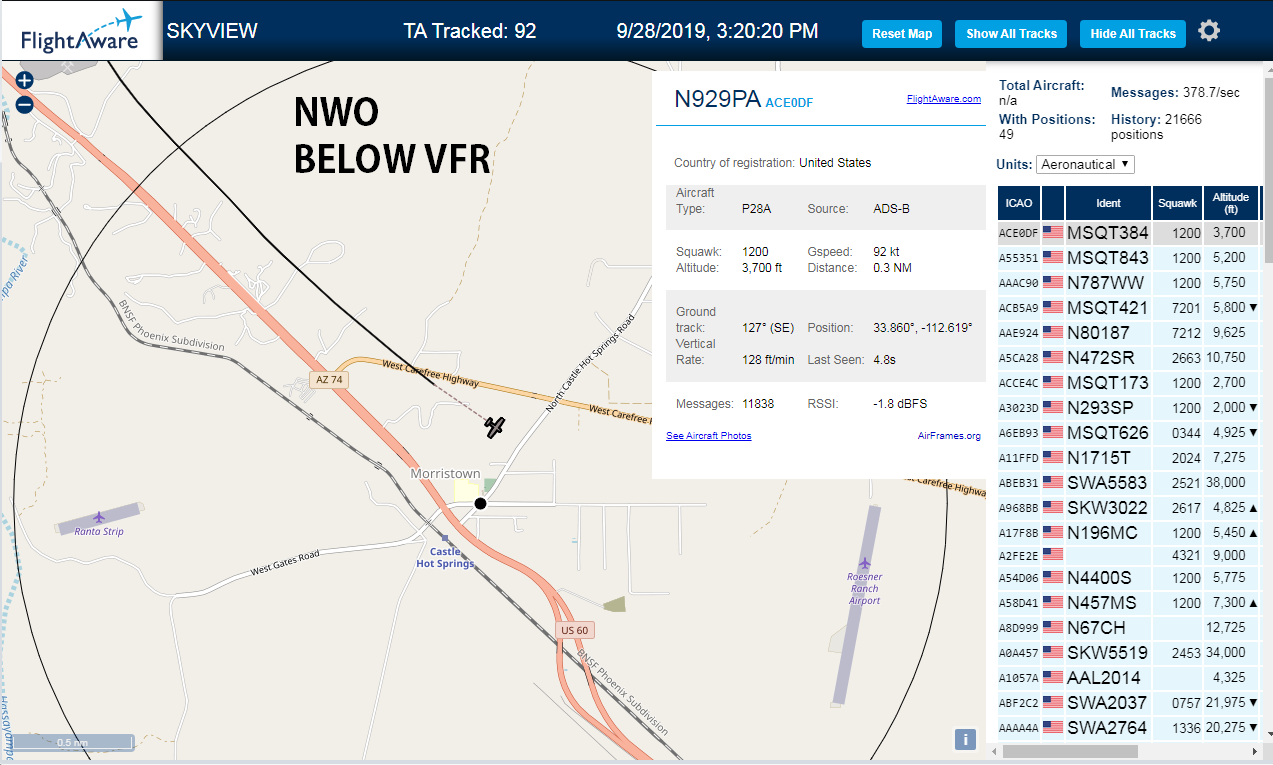Click the Roesner Ranch Airport marker
This screenshot has height=765, width=1273.
[865, 563]
